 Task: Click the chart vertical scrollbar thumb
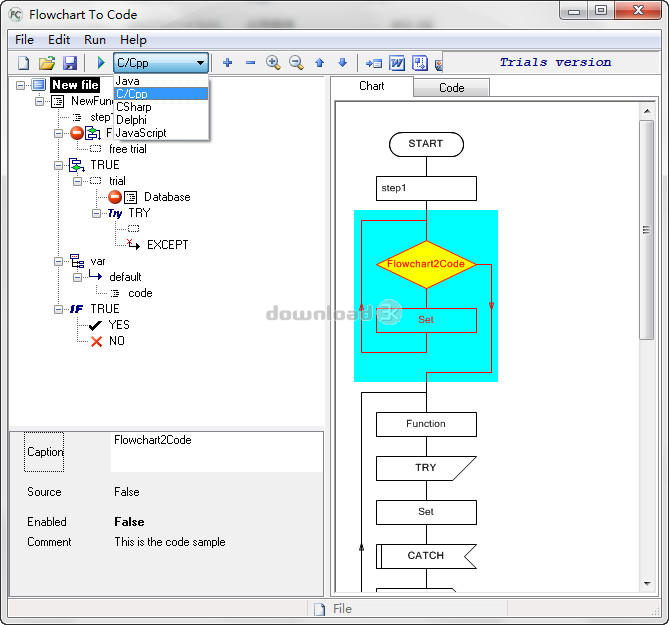pyautogui.click(x=646, y=230)
